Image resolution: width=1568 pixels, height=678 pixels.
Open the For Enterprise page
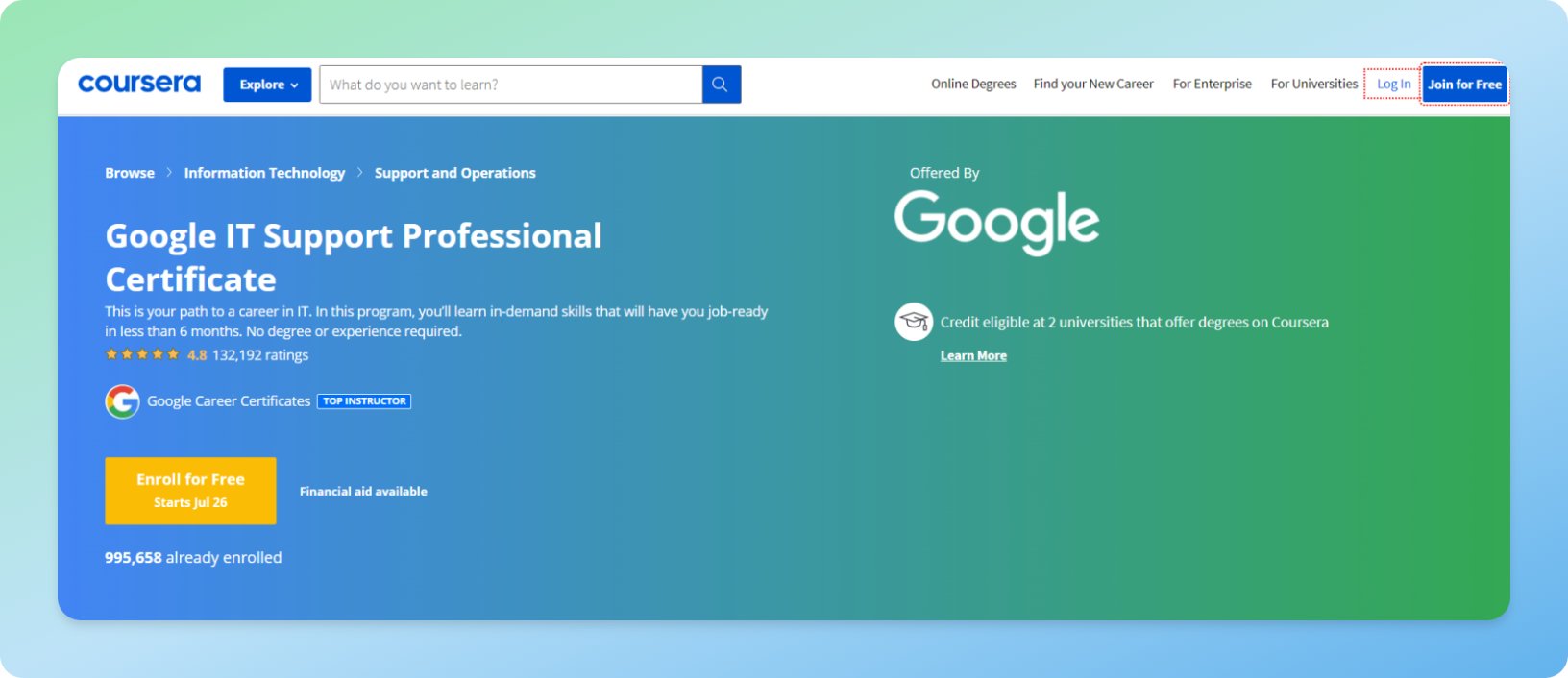tap(1213, 85)
